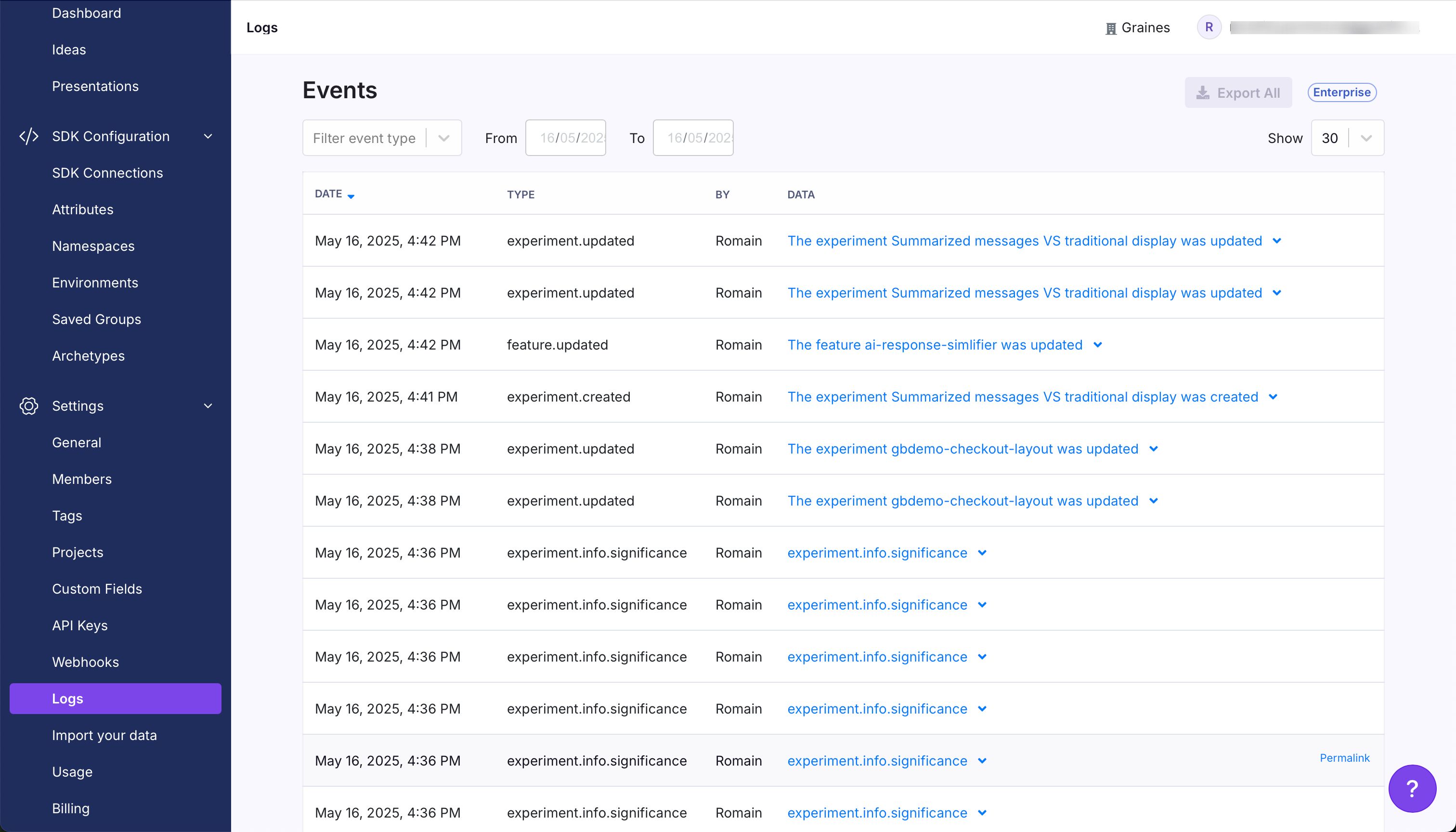Click the purple help question mark button
The width and height of the screenshot is (1456, 832).
coord(1412,789)
